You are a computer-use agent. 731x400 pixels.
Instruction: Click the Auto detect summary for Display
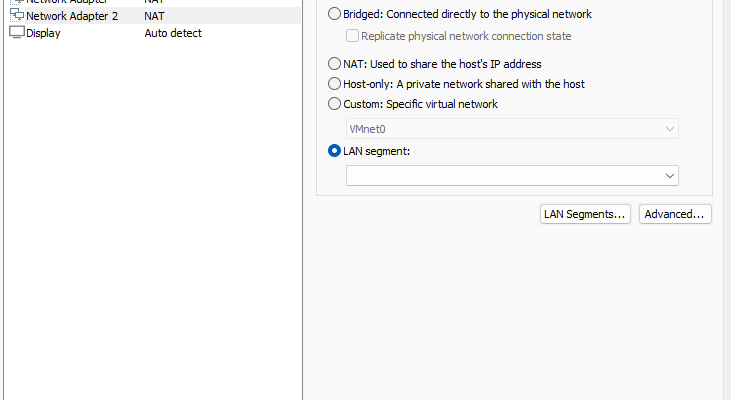[173, 33]
